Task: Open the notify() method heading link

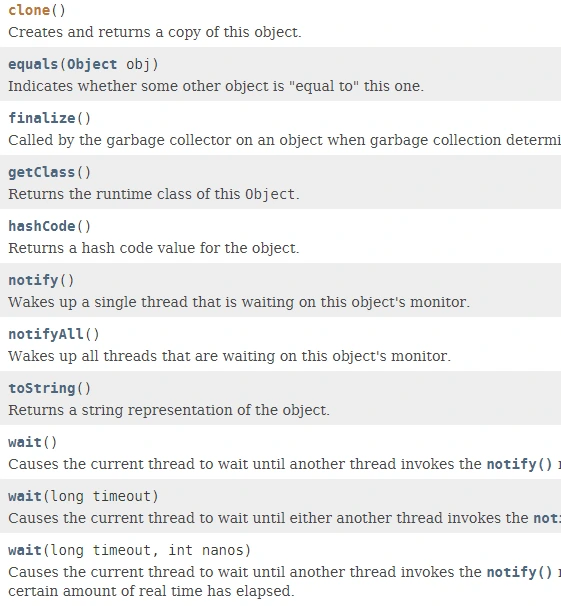Action: pos(33,280)
